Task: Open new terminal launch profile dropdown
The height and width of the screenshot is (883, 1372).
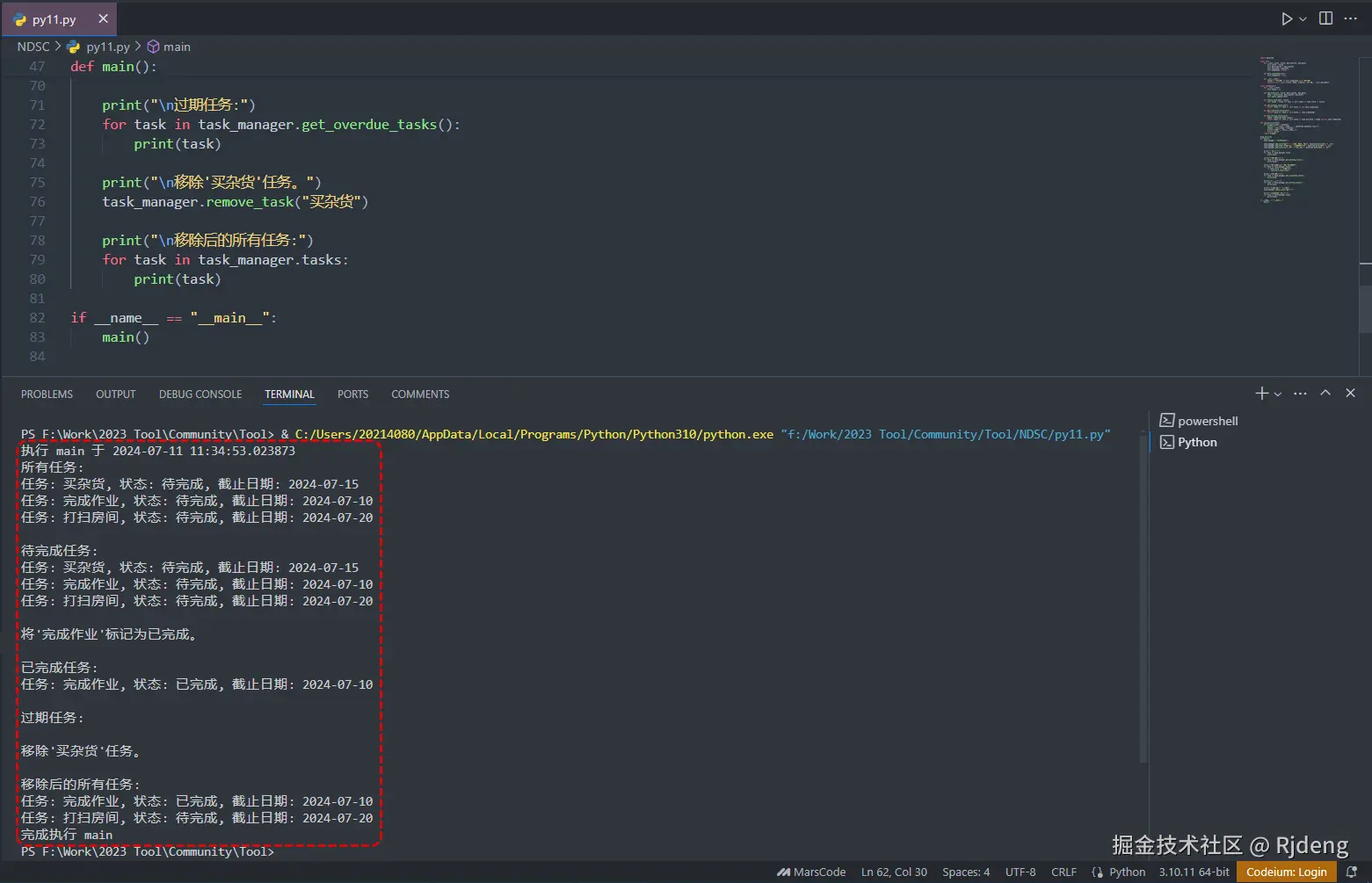Action: (x=1278, y=394)
